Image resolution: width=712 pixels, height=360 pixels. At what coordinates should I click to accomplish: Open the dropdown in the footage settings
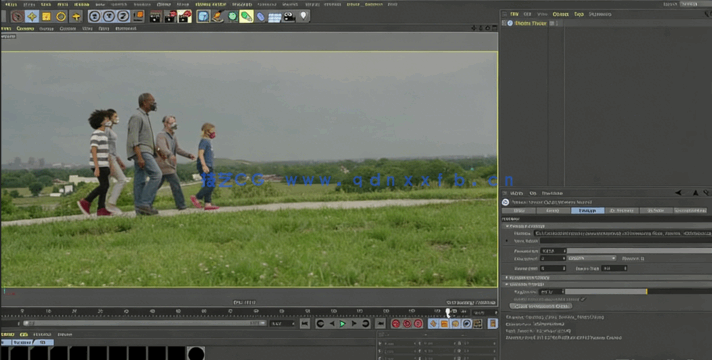click(x=592, y=258)
